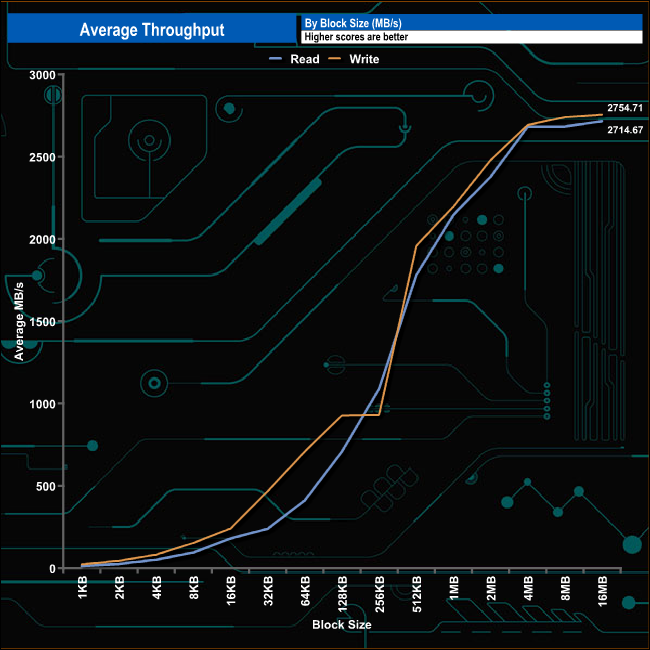Click the 2KB axis label
Image resolution: width=650 pixels, height=650 pixels.
tap(120, 587)
